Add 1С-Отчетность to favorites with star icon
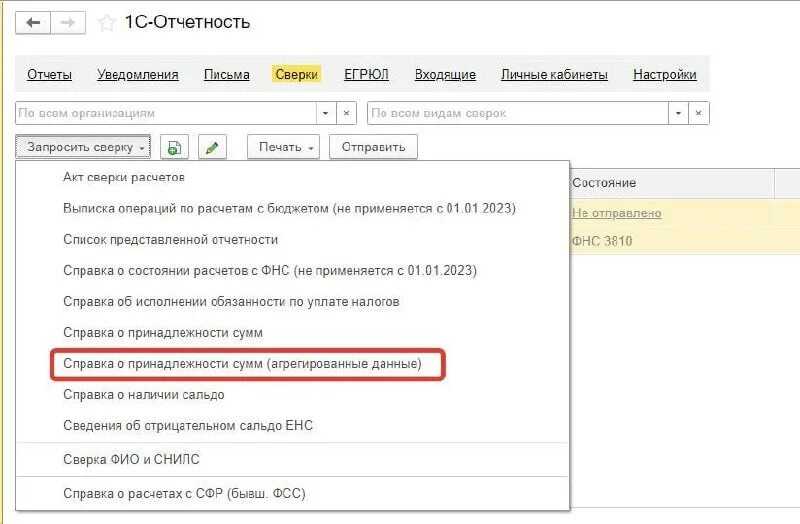 click(106, 23)
